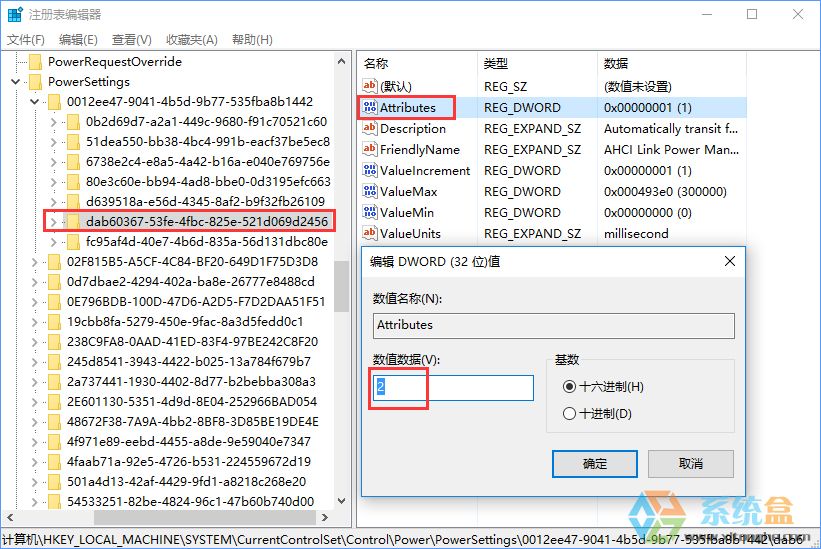The width and height of the screenshot is (821, 549).
Task: Click the PowerSettings folder icon
Action: pyautogui.click(x=36, y=82)
